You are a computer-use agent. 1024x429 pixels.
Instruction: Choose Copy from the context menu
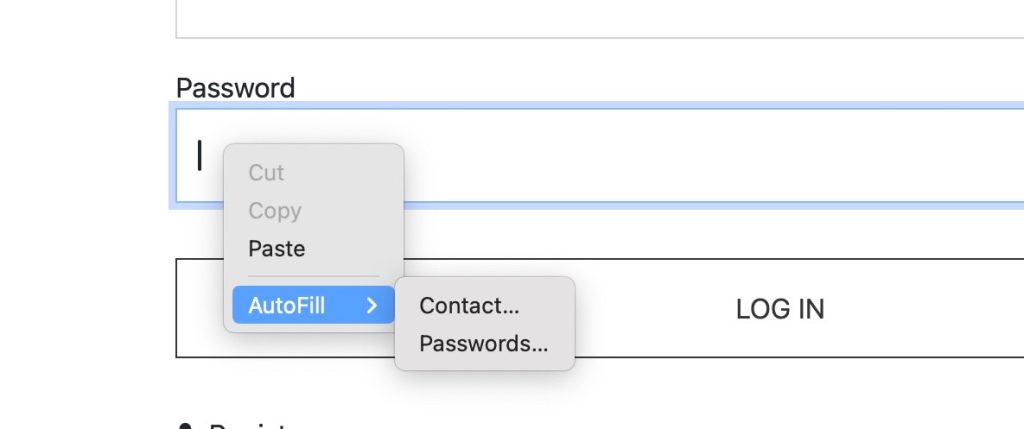[274, 211]
